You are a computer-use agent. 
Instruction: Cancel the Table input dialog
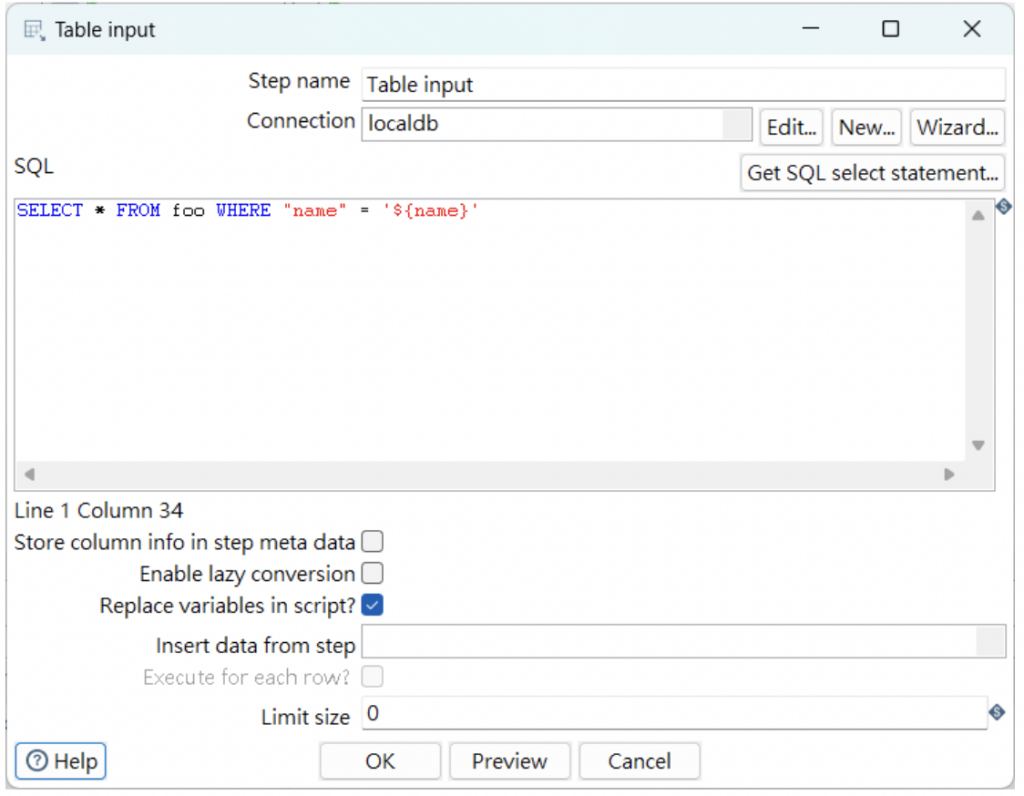click(639, 761)
